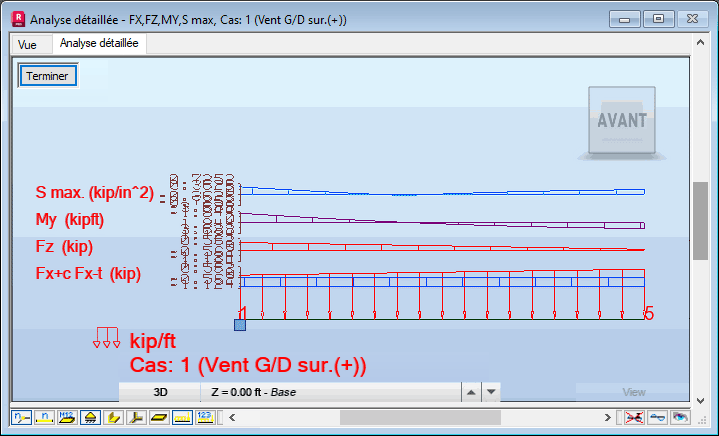Open the display attributes eye icon
This screenshot has height=436, width=719.
tap(680, 418)
